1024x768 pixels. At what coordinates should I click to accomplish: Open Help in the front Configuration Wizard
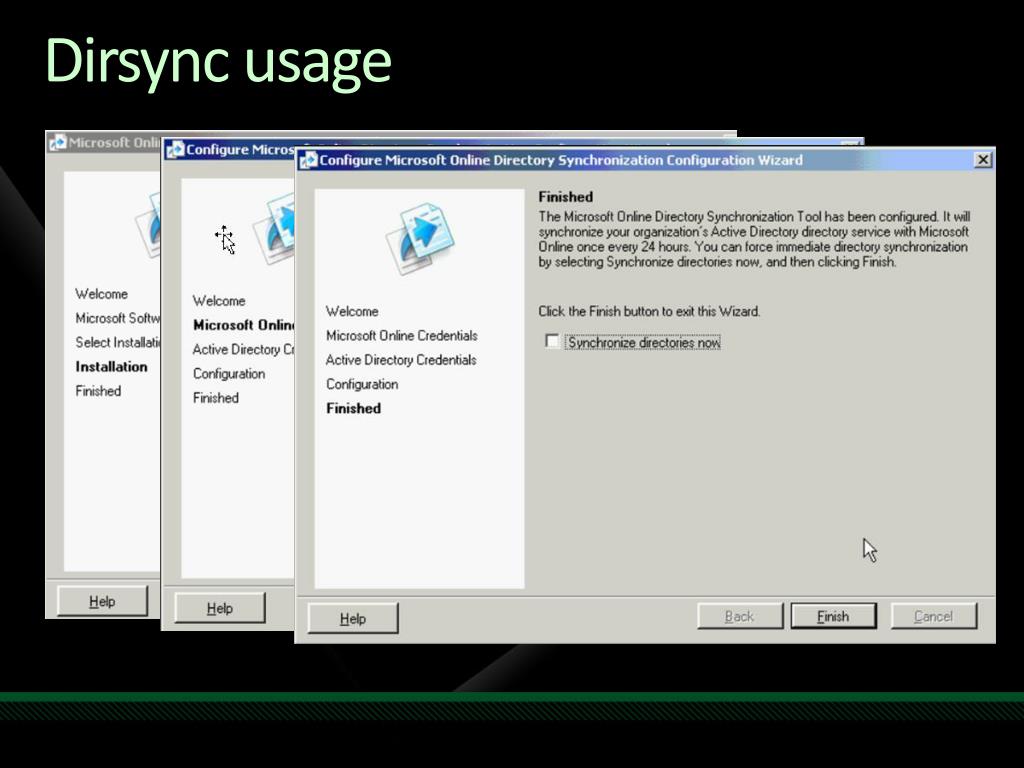[353, 618]
